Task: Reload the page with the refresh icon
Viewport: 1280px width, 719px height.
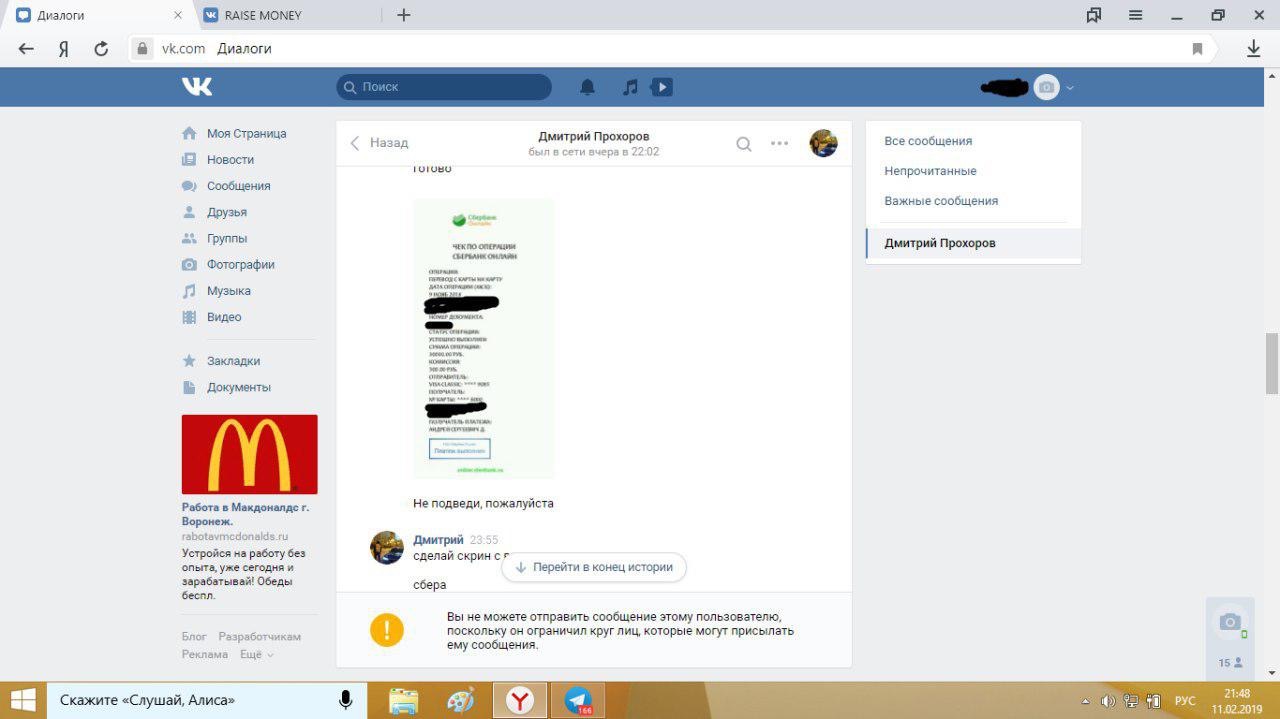Action: (x=100, y=48)
